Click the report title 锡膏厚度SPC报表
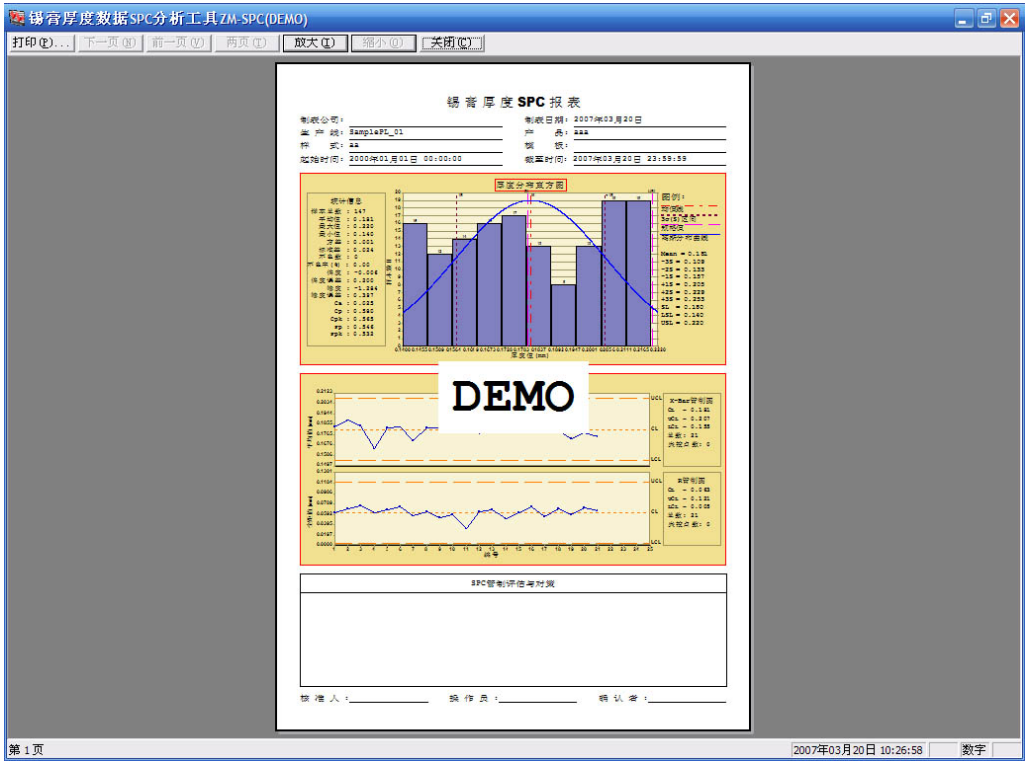The width and height of the screenshot is (1029, 767). [x=513, y=102]
